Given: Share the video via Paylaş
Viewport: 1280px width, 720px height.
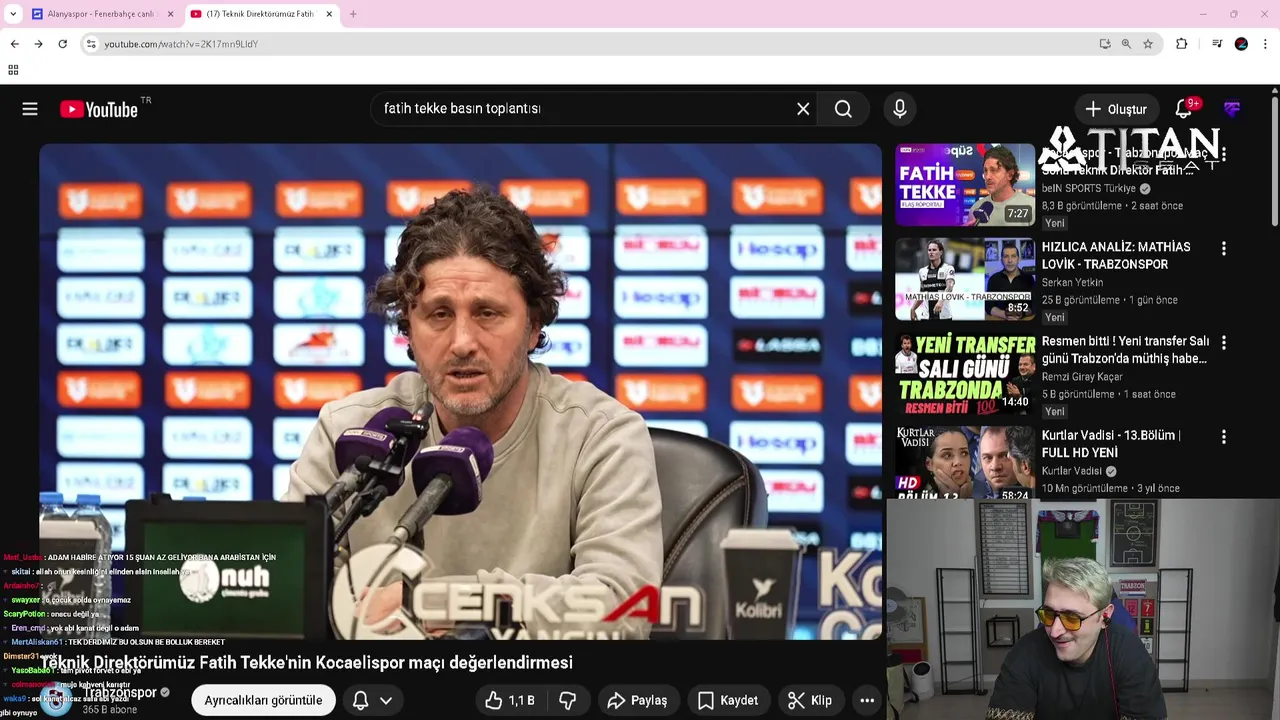Looking at the screenshot, I should pos(637,700).
